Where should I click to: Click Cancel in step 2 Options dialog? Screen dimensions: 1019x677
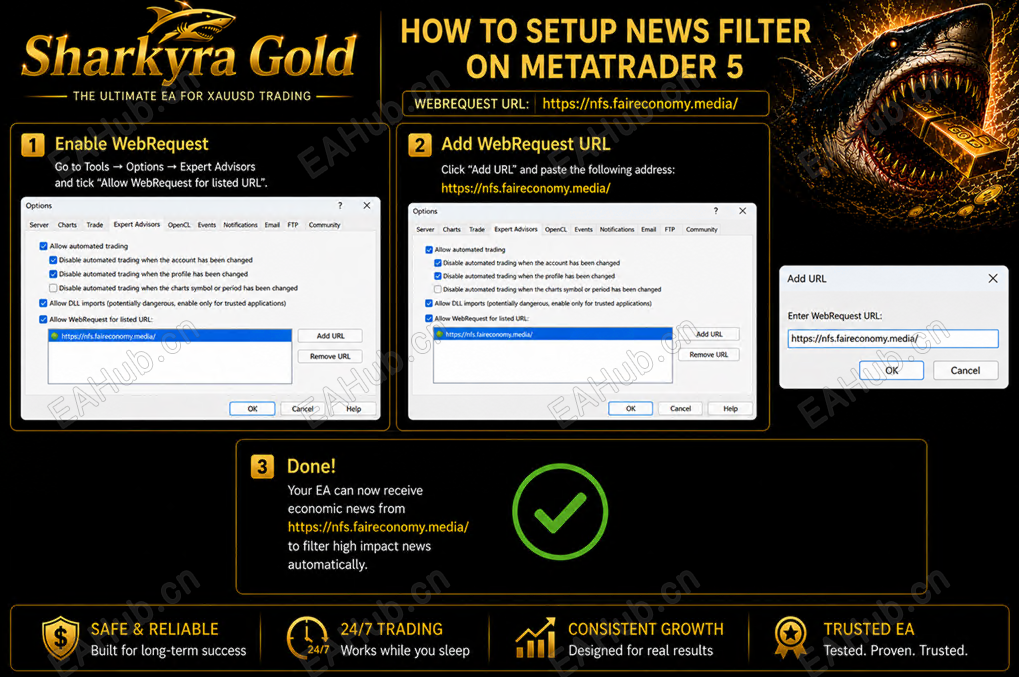(x=680, y=409)
